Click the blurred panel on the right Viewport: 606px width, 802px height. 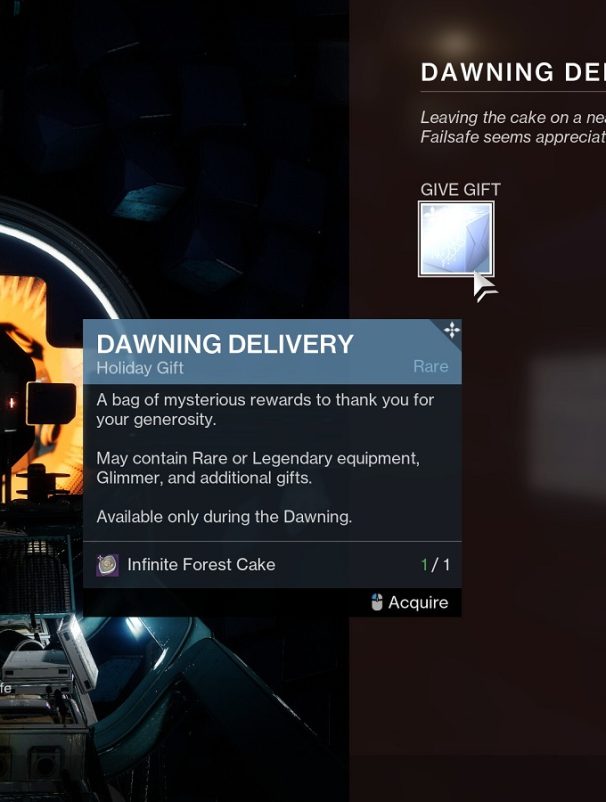tap(568, 425)
